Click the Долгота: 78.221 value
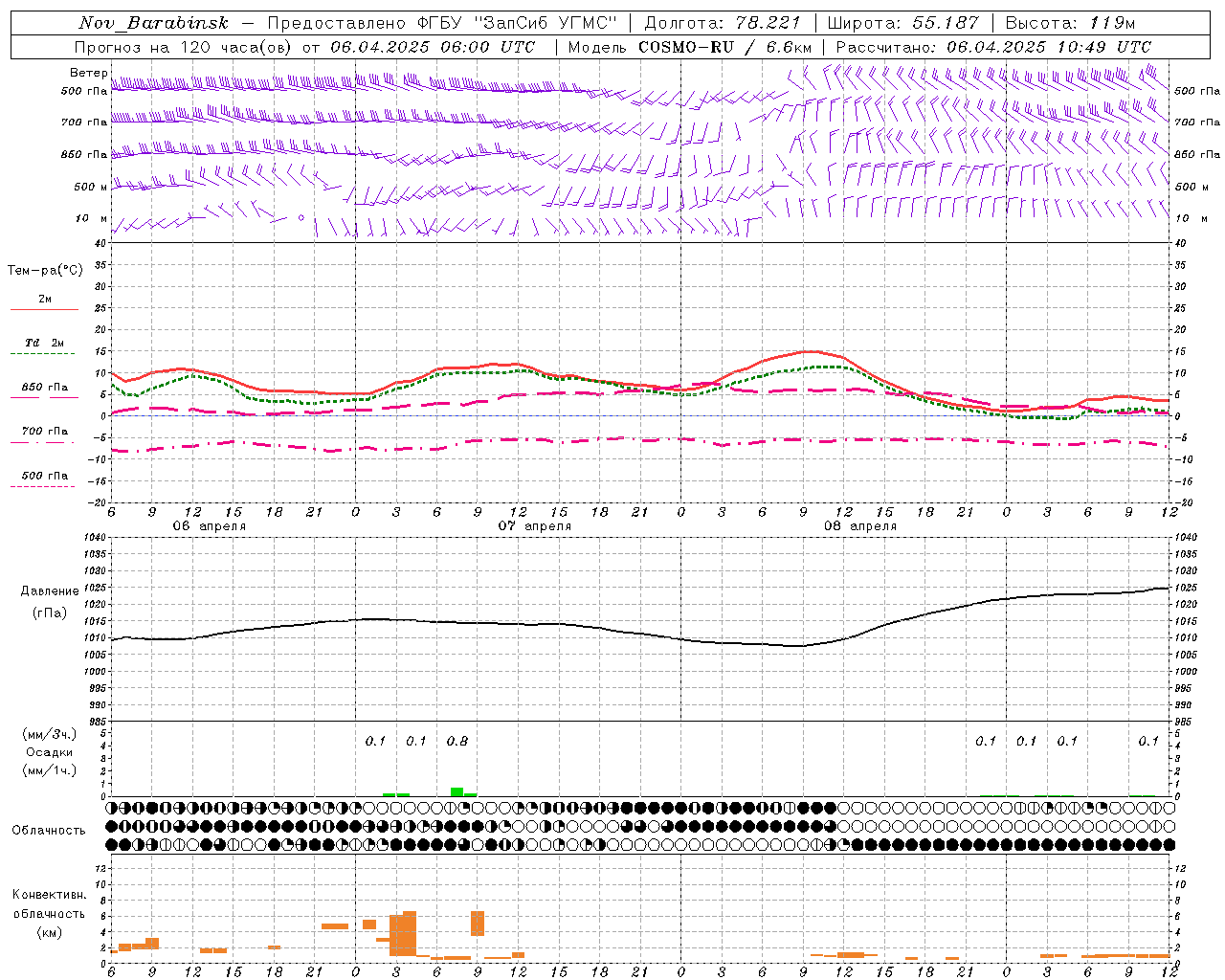This screenshot has width=1225, height=980. [723, 23]
